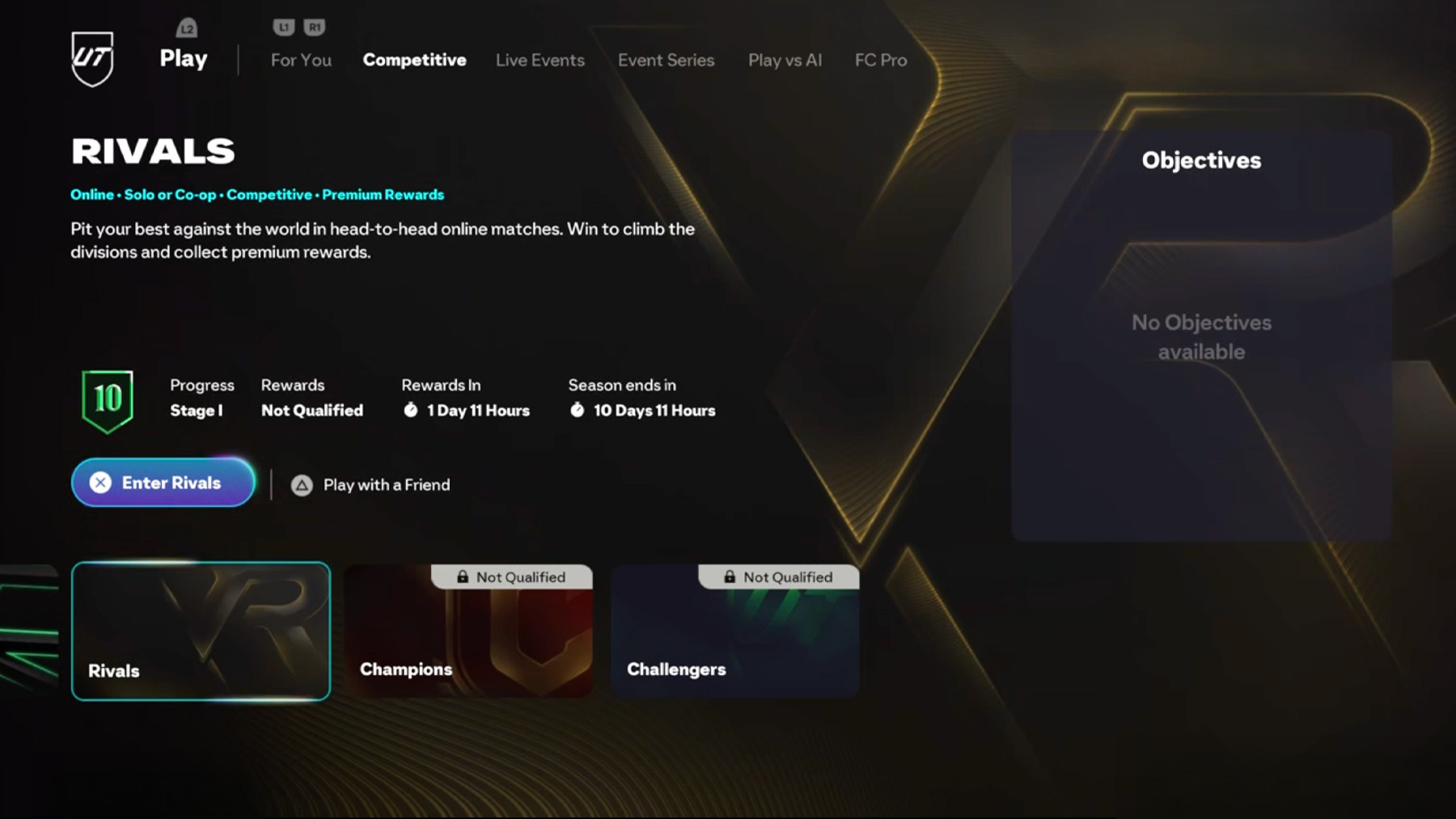Click the lock icon on Champions tile
Image resolution: width=1456 pixels, height=819 pixels.
pos(463,576)
